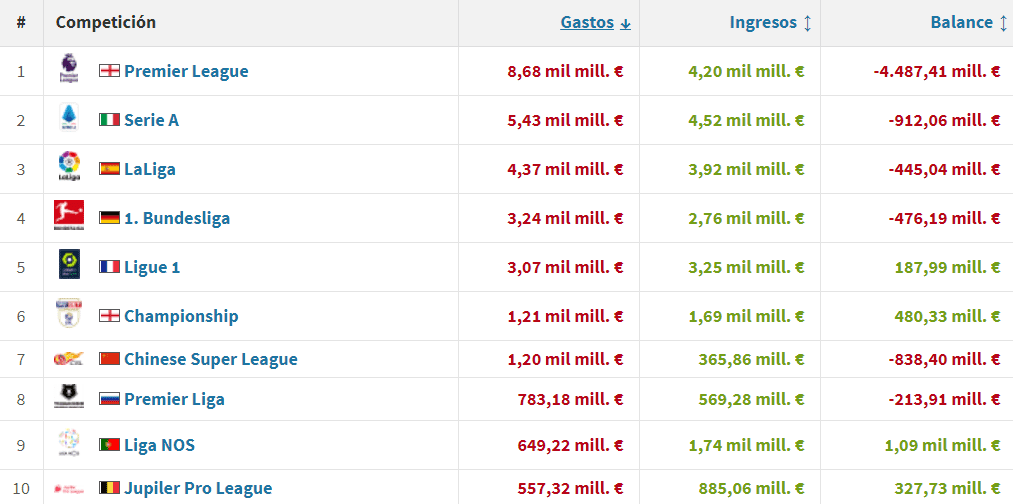Screen dimensions: 1013x504
Task: Open the Chinese Super League link
Action: [x=210, y=359]
